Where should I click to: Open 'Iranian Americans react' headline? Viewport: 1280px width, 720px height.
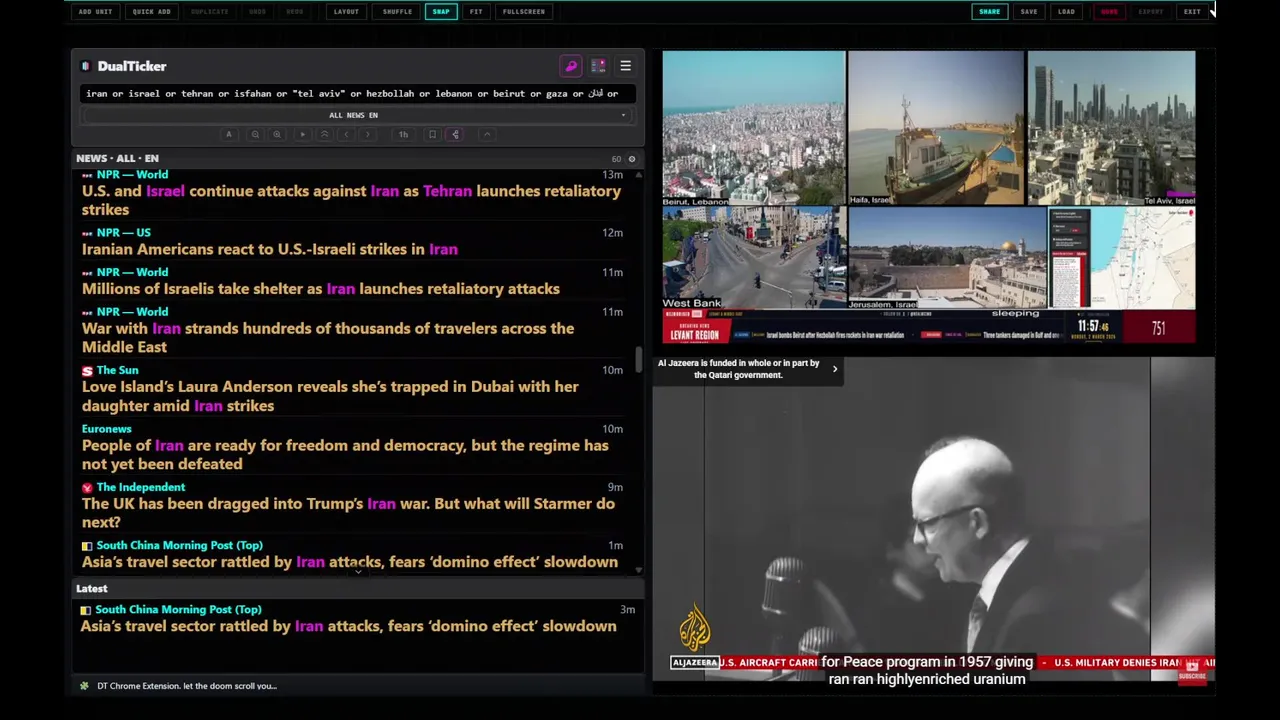tap(270, 249)
